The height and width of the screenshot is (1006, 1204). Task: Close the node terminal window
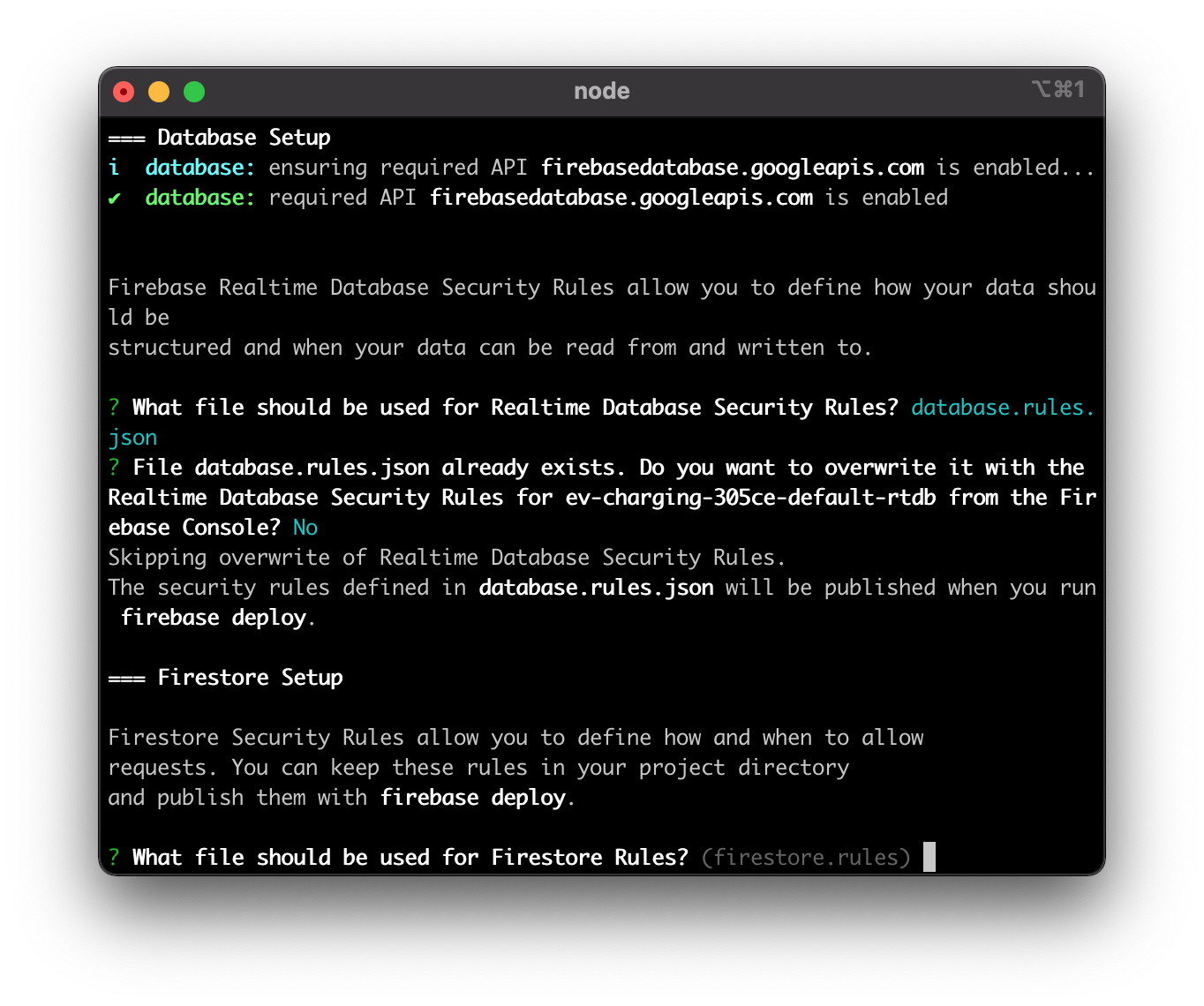tap(124, 92)
